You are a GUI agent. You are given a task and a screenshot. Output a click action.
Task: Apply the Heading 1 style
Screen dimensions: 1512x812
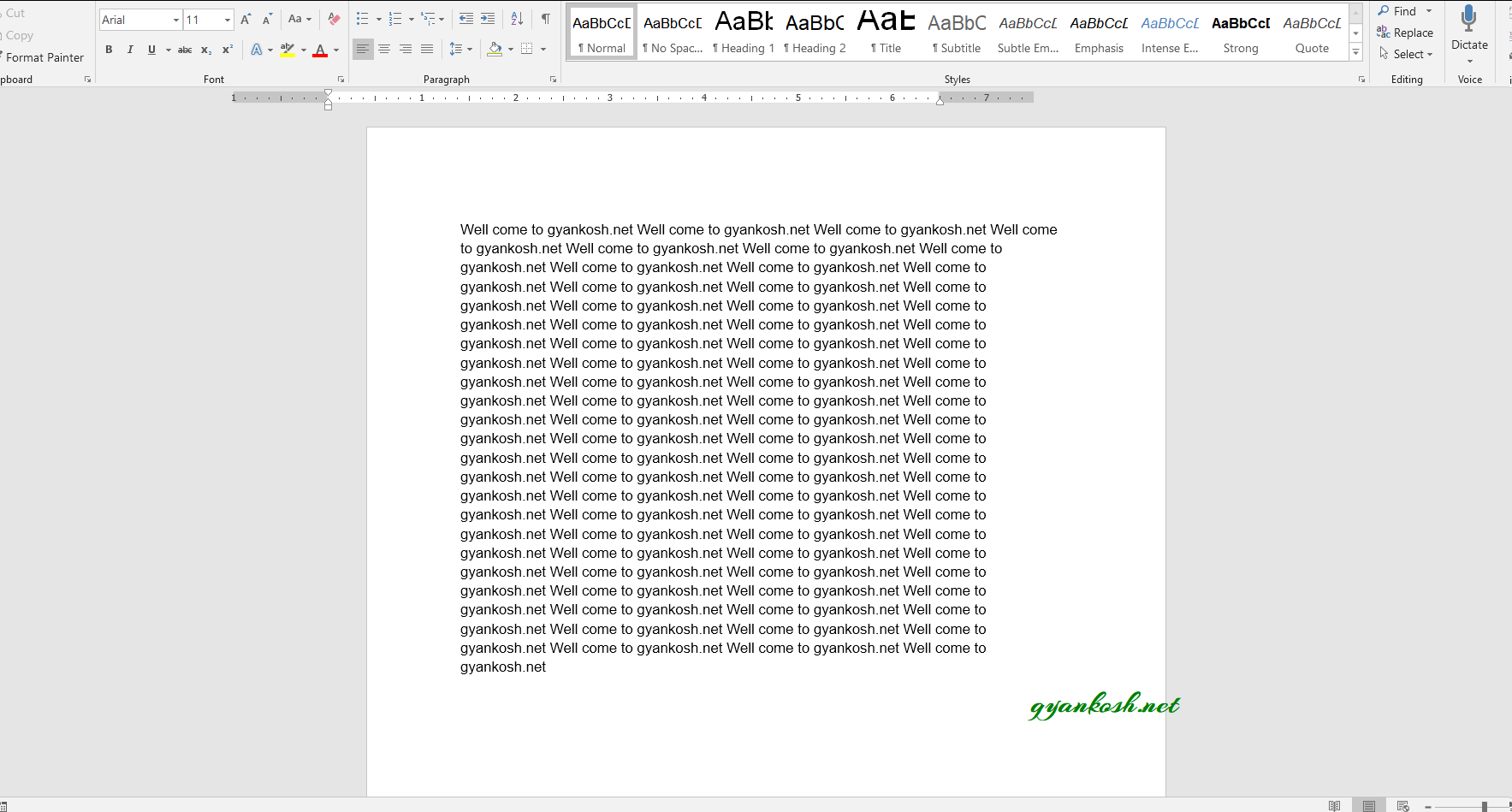click(x=743, y=30)
